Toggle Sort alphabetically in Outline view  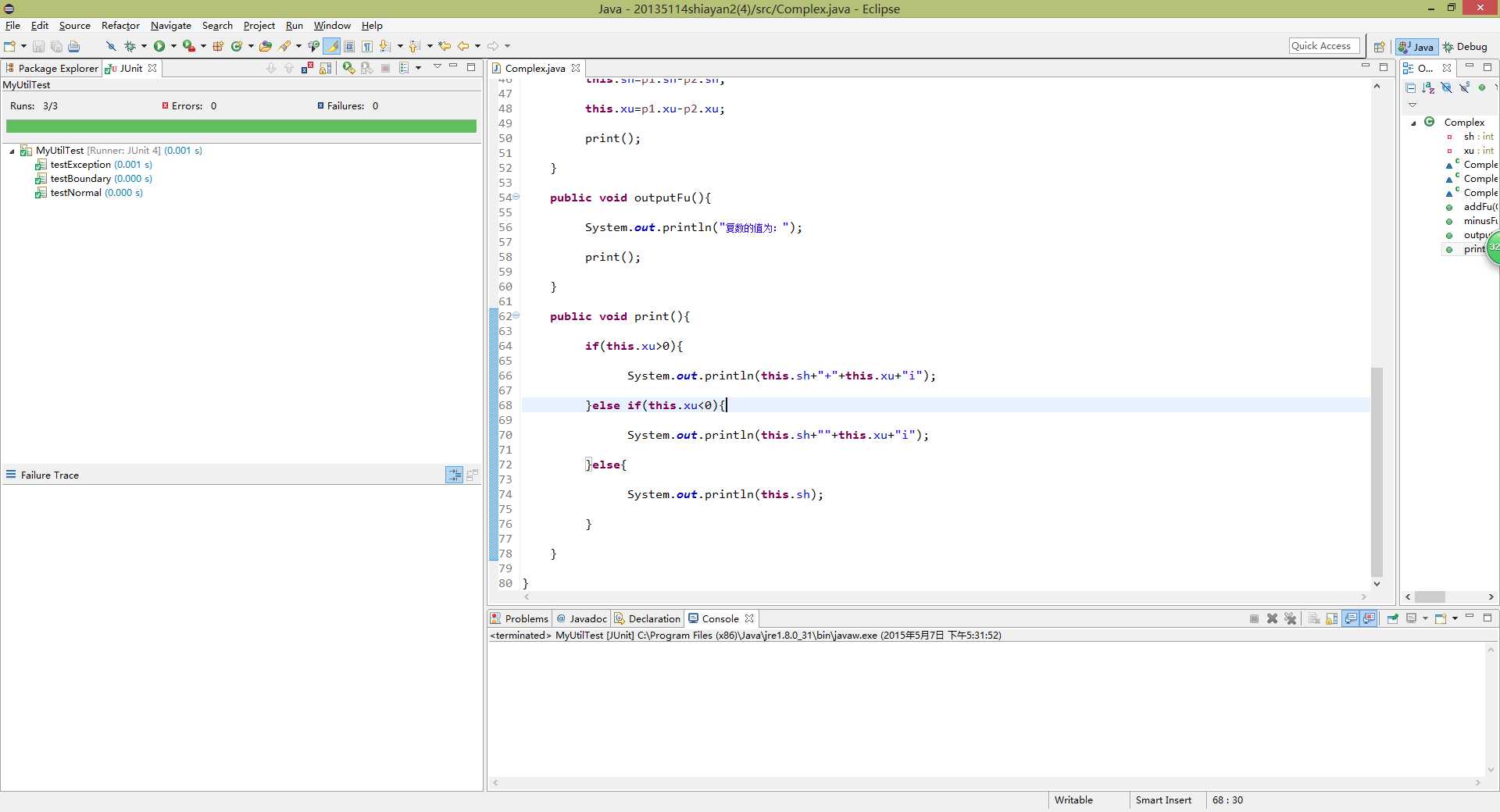(x=1429, y=87)
